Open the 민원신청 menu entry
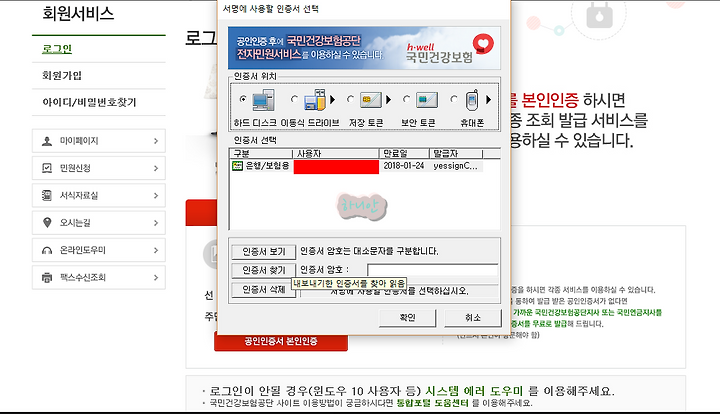 pyautogui.click(x=99, y=168)
